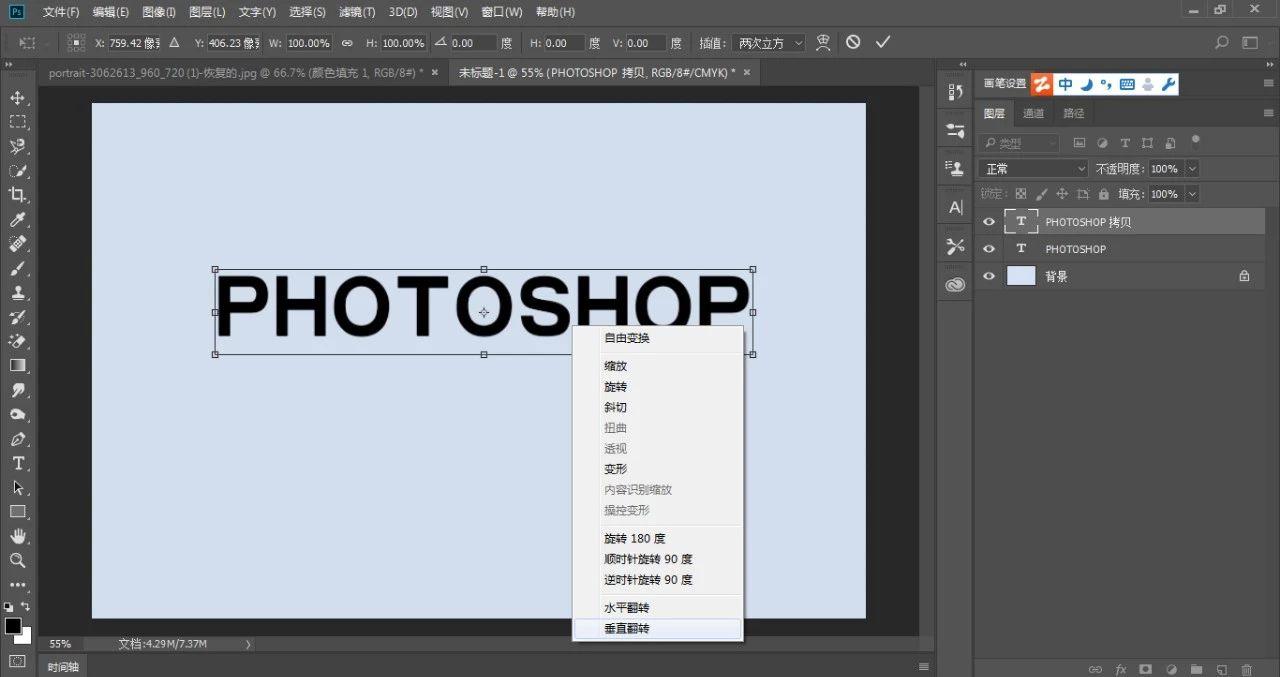Toggle the filter for type layers

pyautogui.click(x=1125, y=143)
